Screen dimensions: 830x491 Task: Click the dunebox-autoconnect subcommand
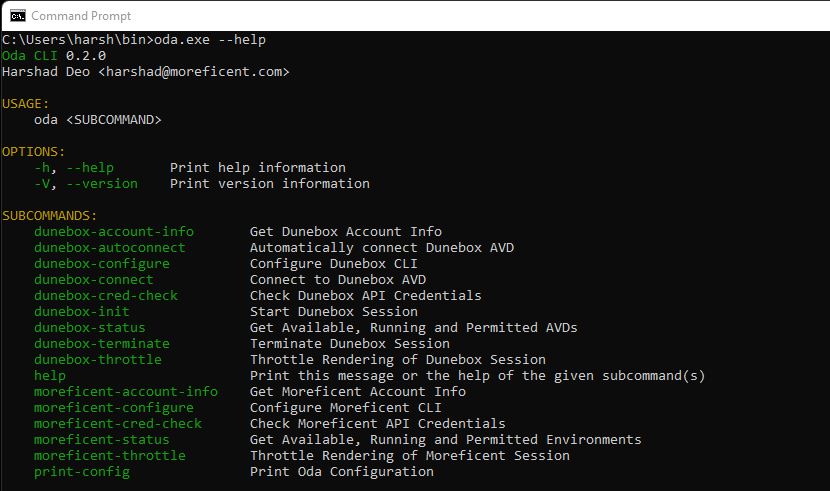click(x=110, y=248)
